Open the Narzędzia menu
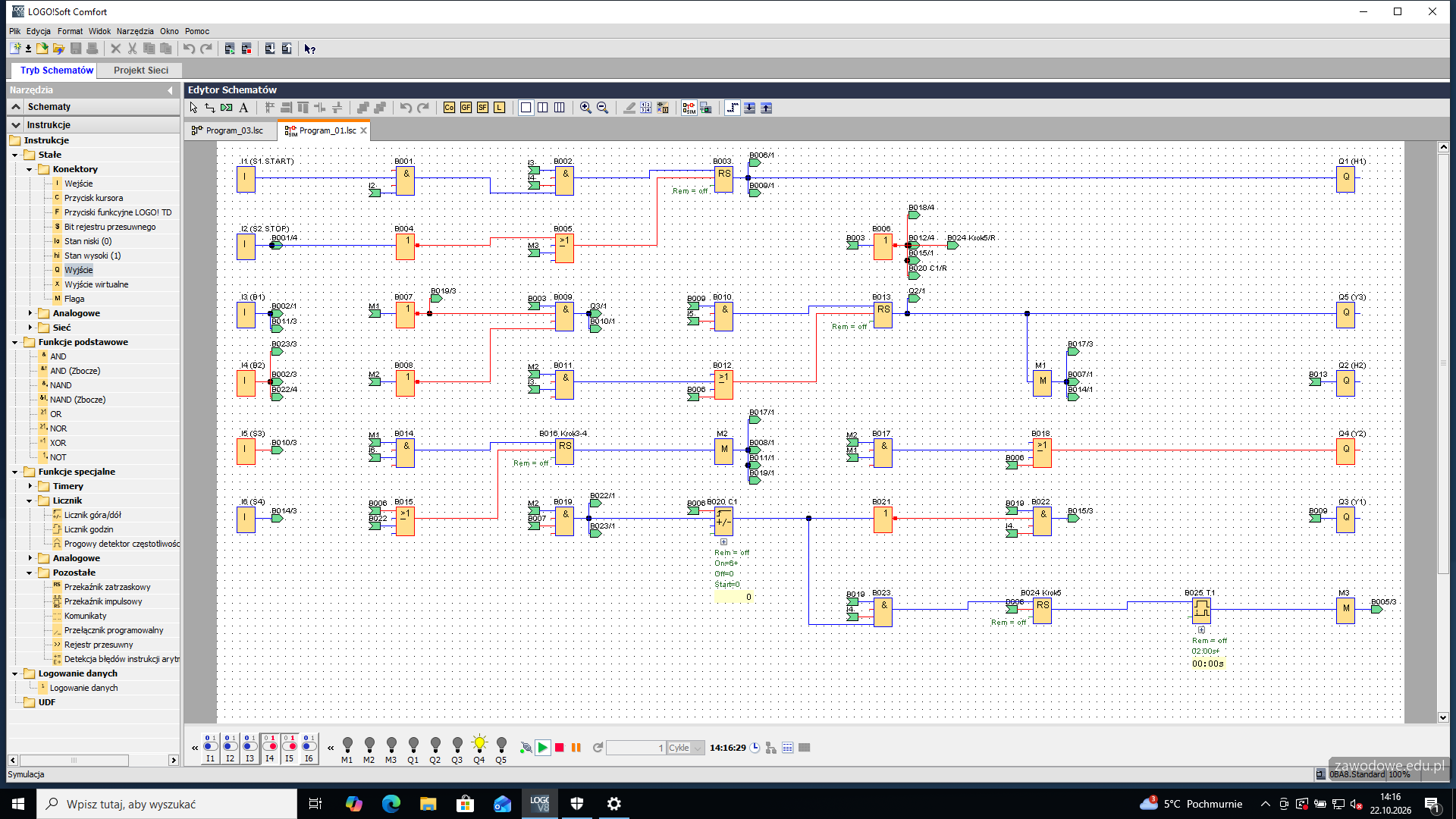1456x819 pixels. tap(135, 31)
